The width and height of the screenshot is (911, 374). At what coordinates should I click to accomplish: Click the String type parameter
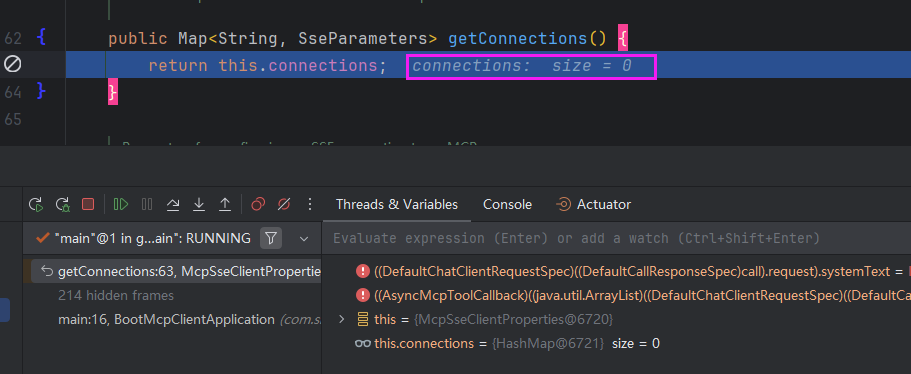coord(247,39)
